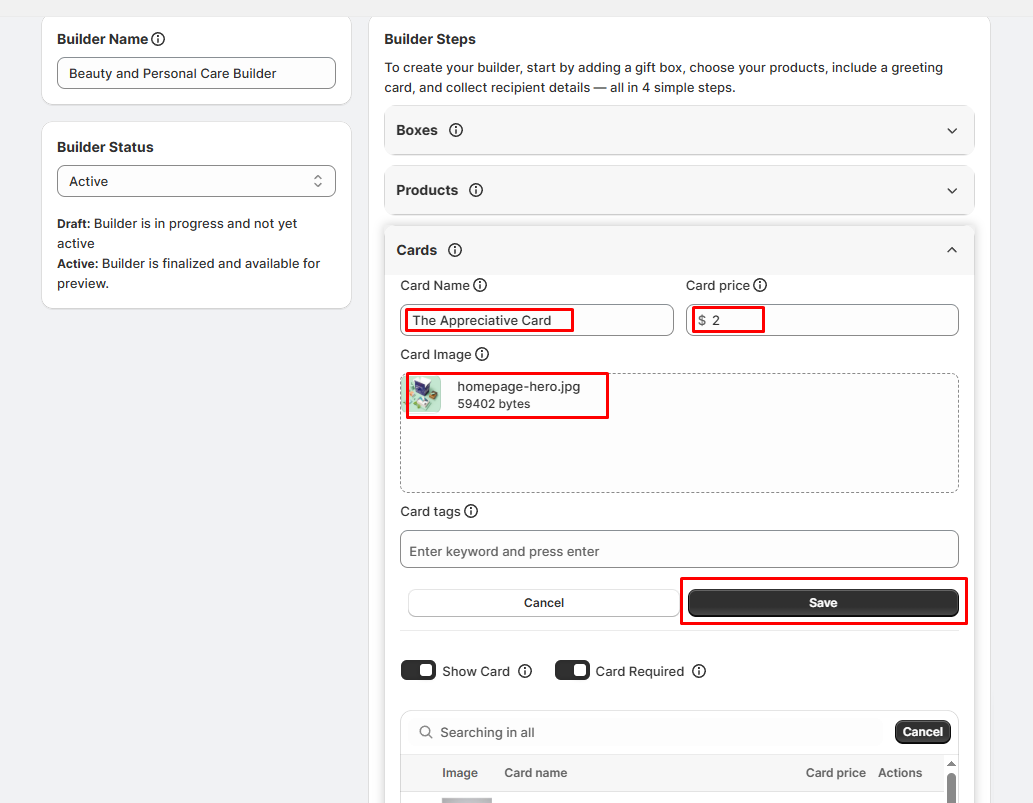Click the white Cancel button below tags
Screen dimensions: 1033x803
[543, 603]
